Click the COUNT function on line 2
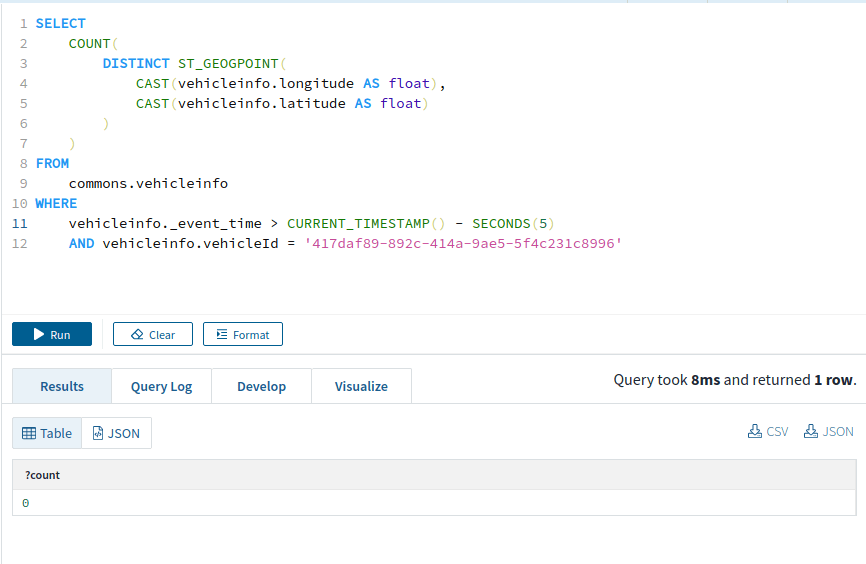This screenshot has width=866, height=564. [89, 44]
